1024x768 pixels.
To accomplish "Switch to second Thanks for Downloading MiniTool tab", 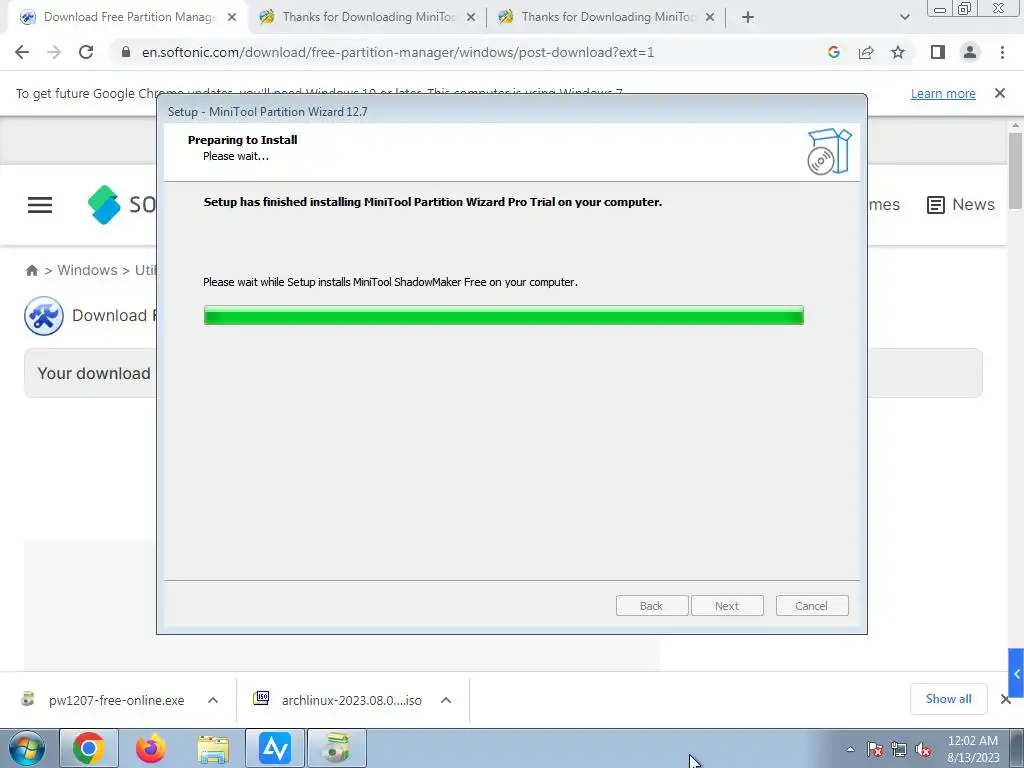I will 368,17.
